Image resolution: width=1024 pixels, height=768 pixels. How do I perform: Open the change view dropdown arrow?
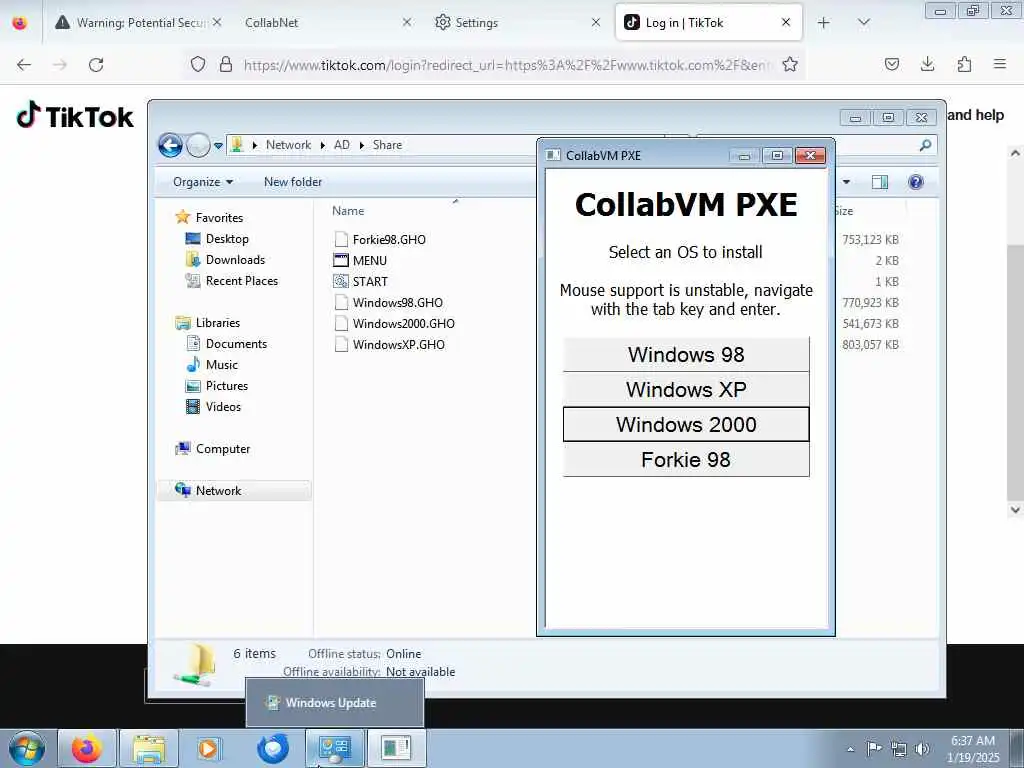[846, 182]
